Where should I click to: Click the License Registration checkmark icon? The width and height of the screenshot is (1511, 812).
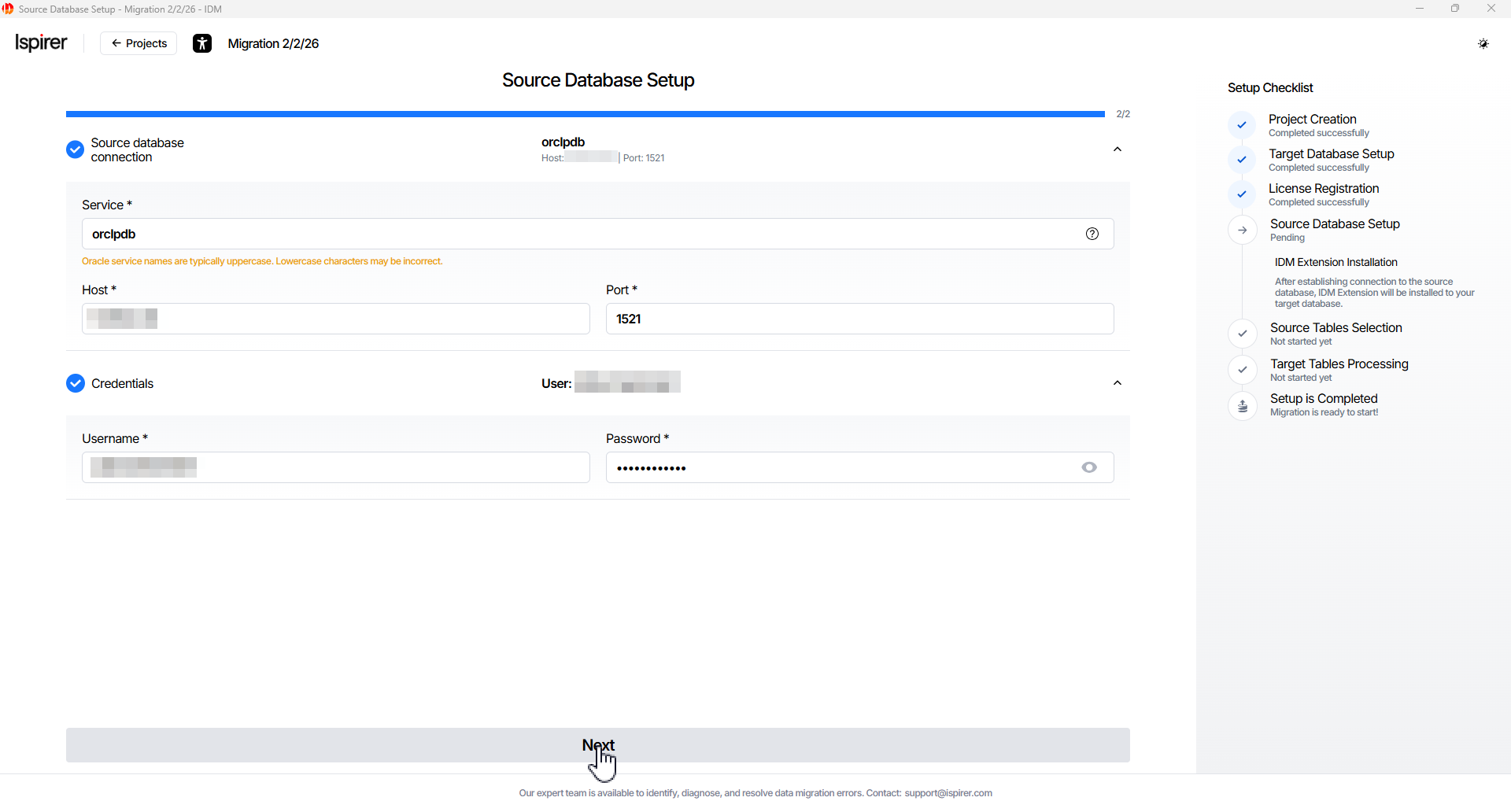(1241, 194)
